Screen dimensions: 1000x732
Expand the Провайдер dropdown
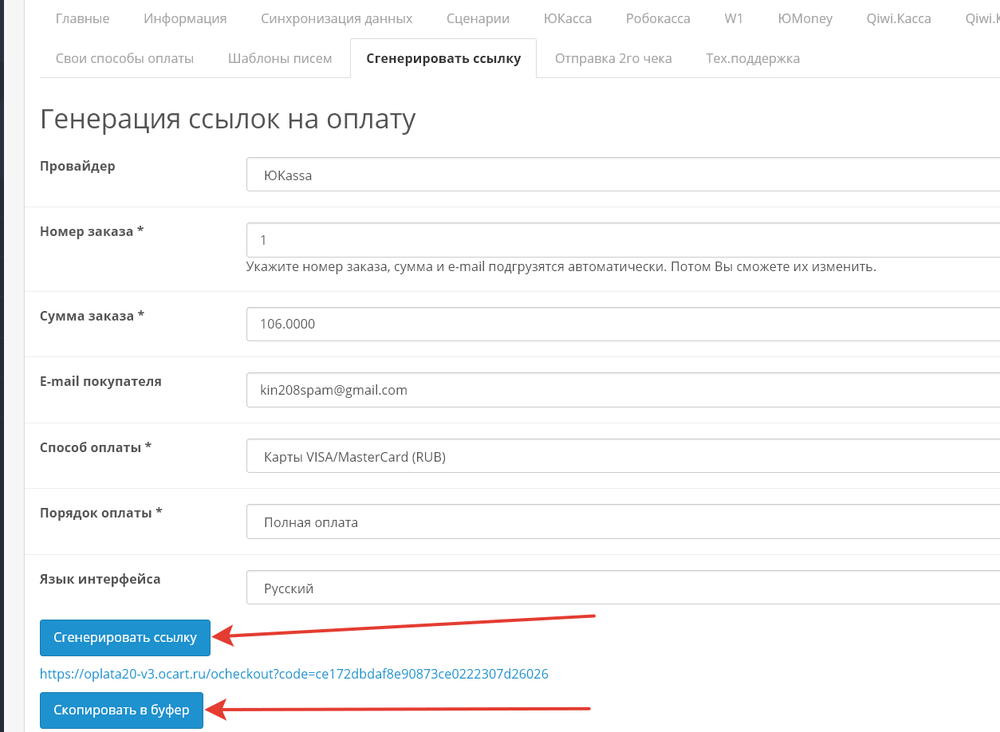[x=622, y=174]
